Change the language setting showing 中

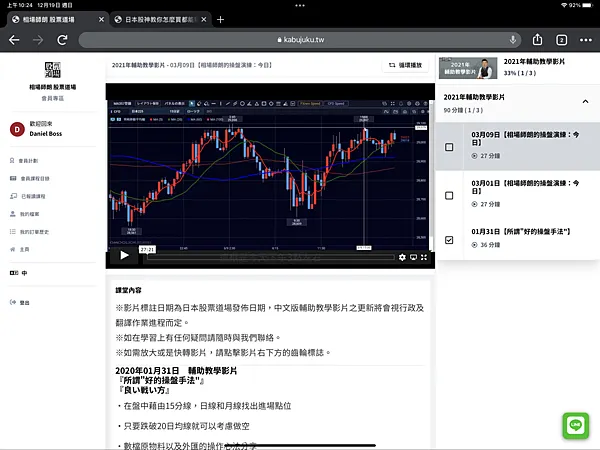pos(18,273)
